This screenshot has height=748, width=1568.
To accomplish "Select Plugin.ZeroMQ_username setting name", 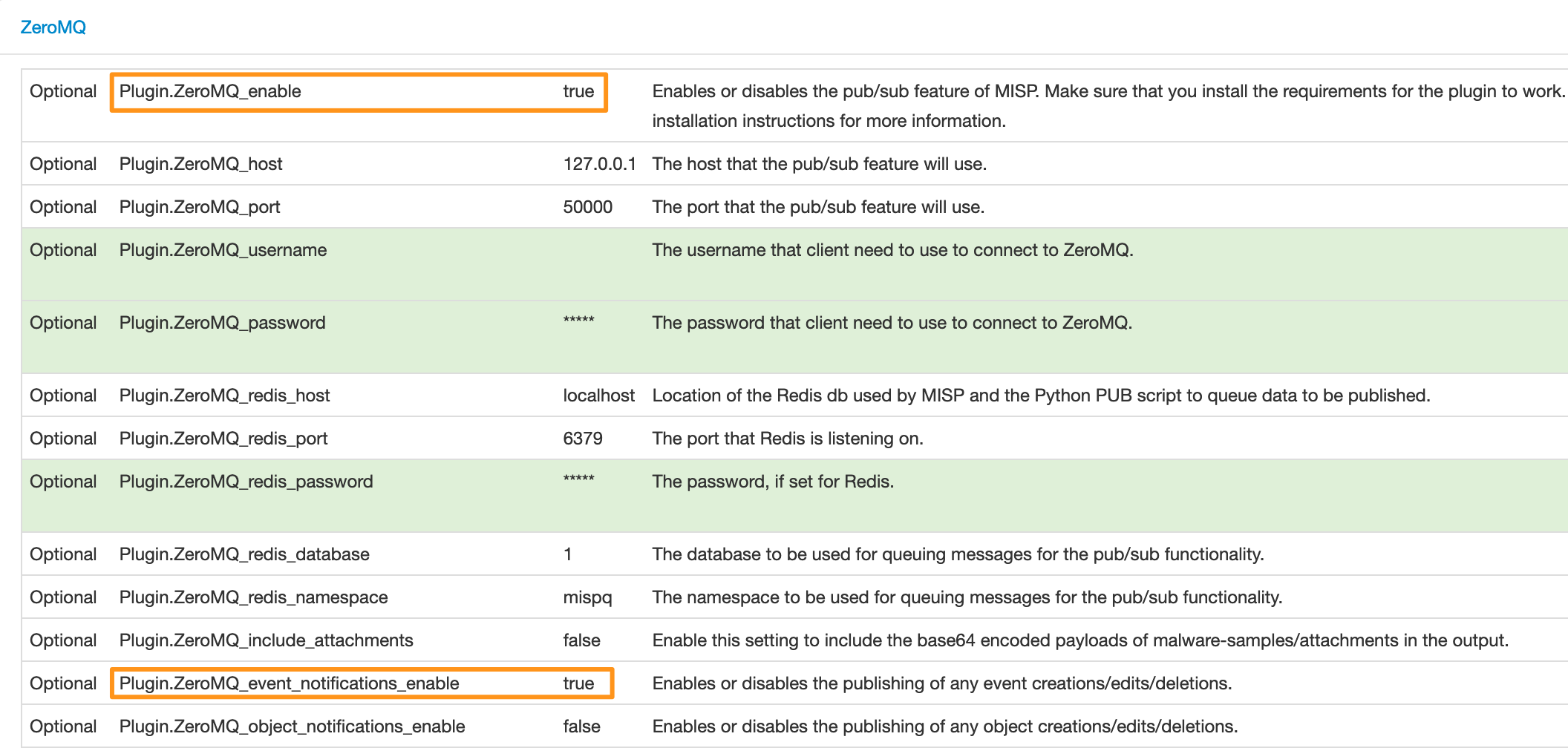I will 223,250.
